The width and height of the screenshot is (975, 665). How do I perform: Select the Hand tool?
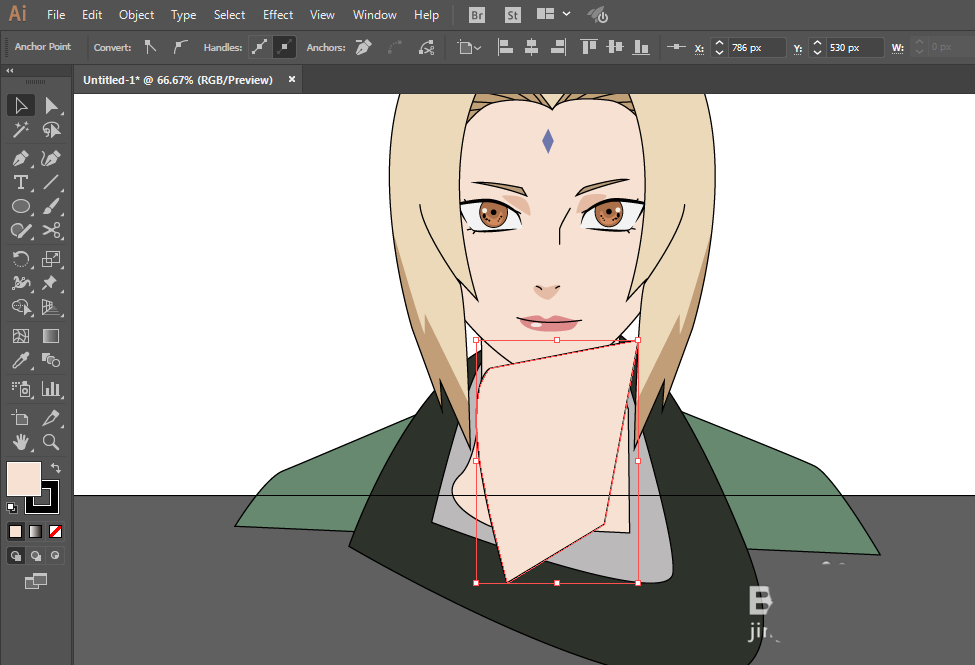pyautogui.click(x=21, y=442)
